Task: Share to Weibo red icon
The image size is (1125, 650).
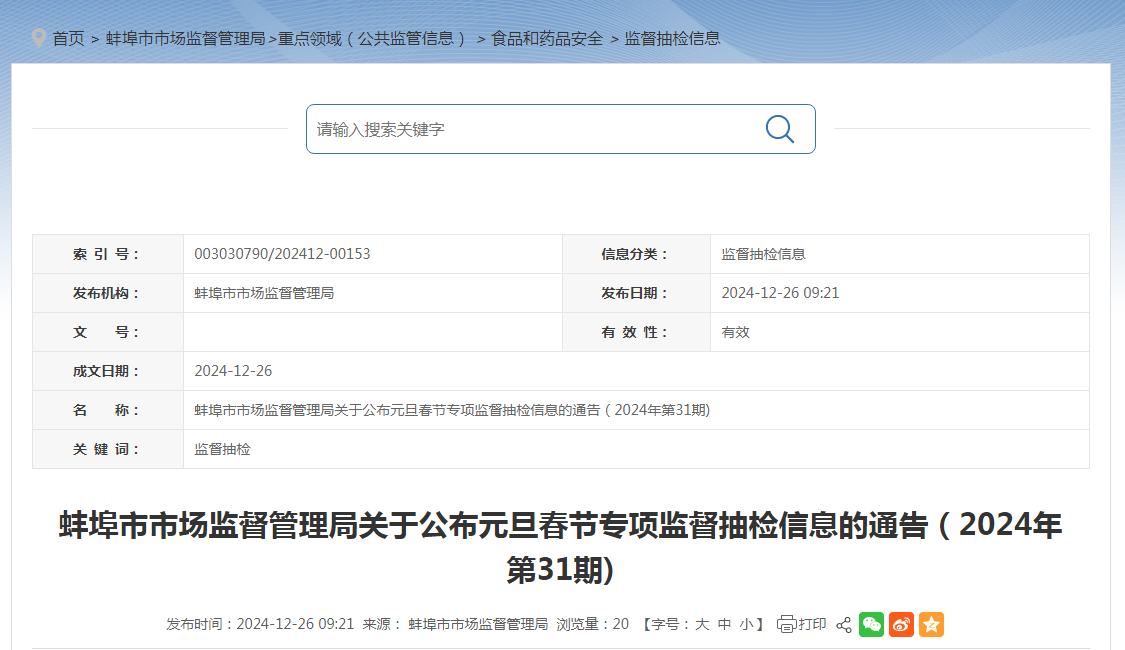Action: pos(901,624)
